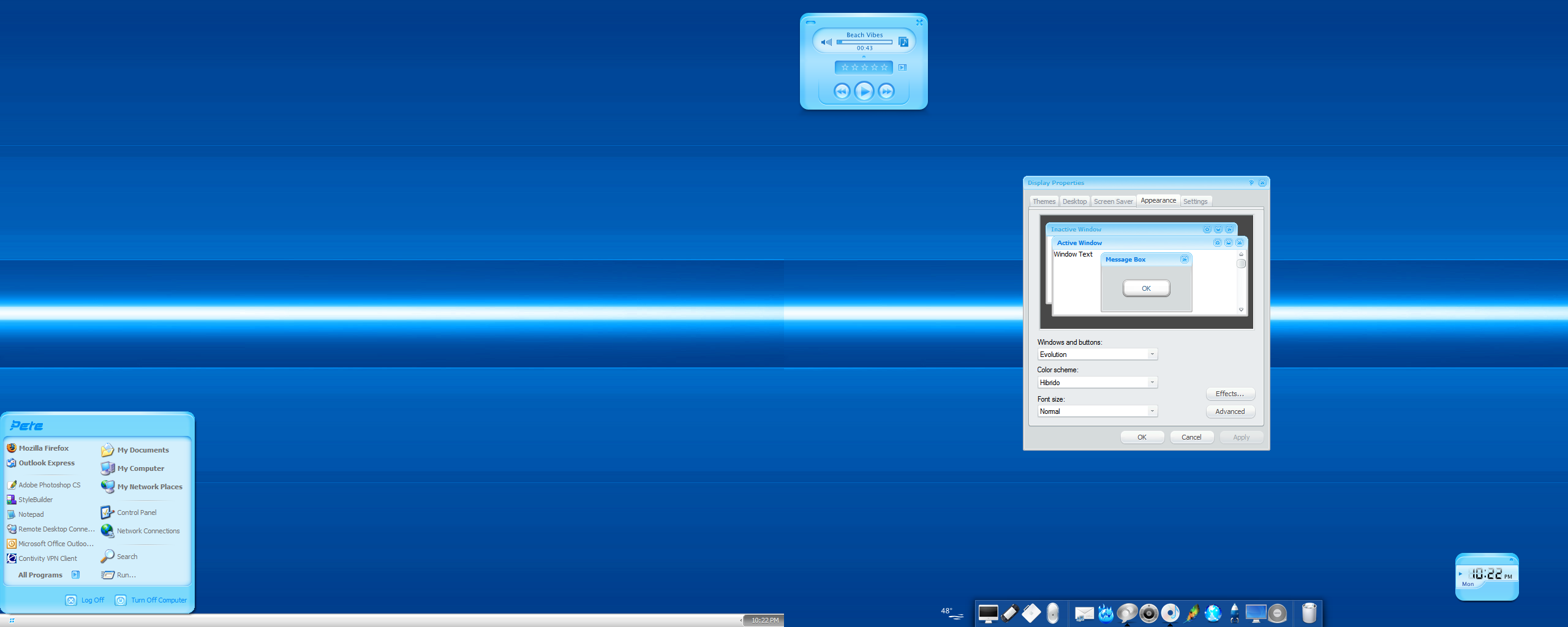Launch the blue rocket dock icon
The width and height of the screenshot is (1568, 627).
pyautogui.click(x=1235, y=613)
